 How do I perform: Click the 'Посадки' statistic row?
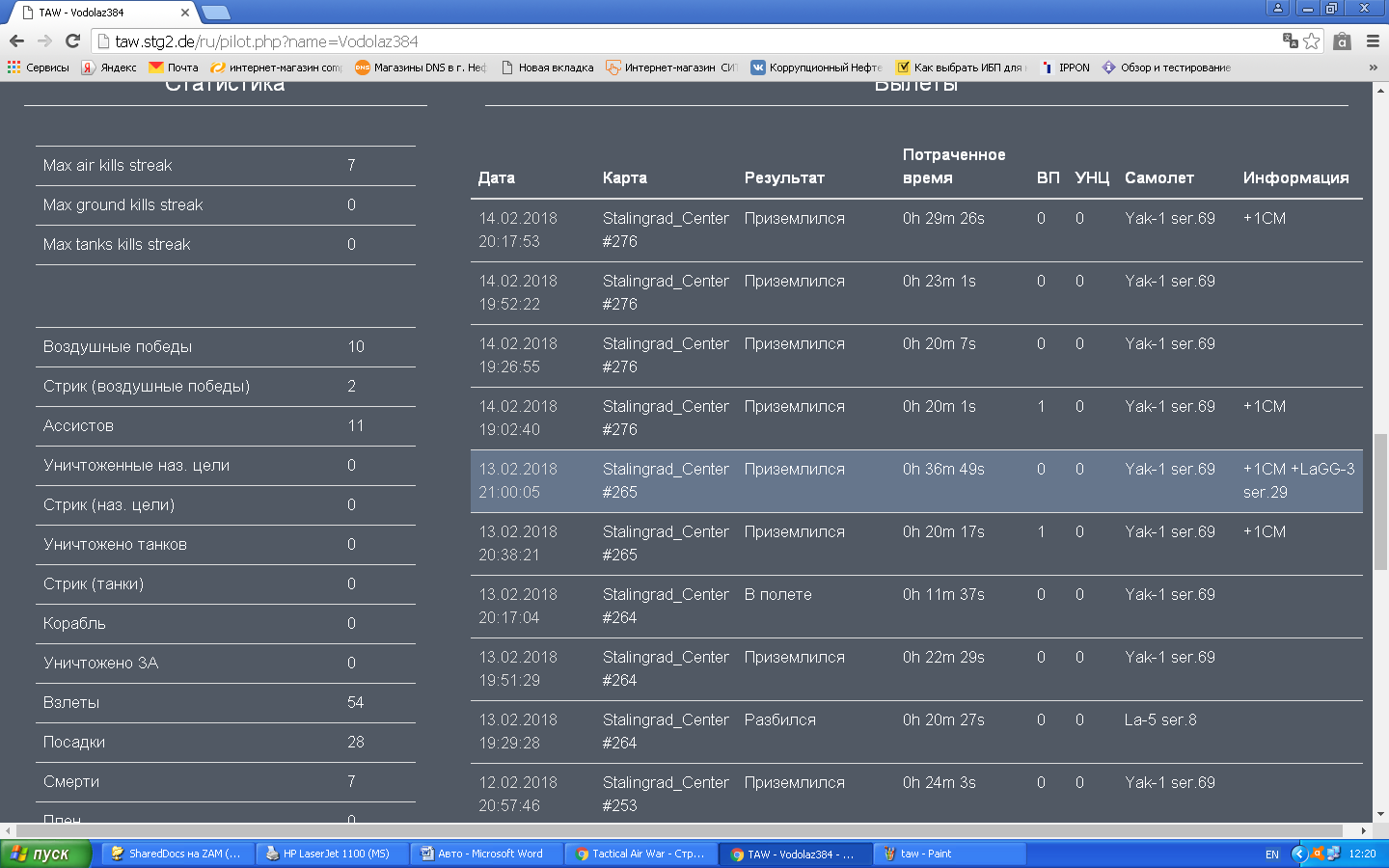coord(226,743)
